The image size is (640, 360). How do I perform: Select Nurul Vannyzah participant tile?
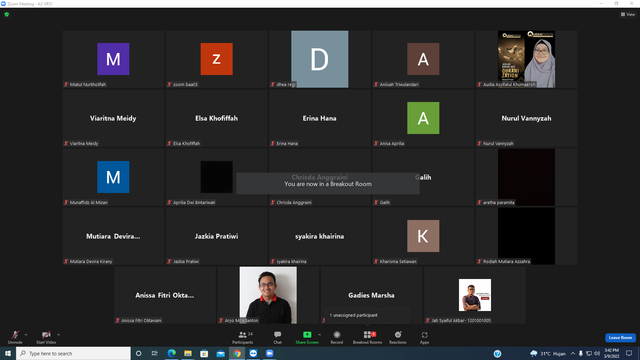coord(527,118)
